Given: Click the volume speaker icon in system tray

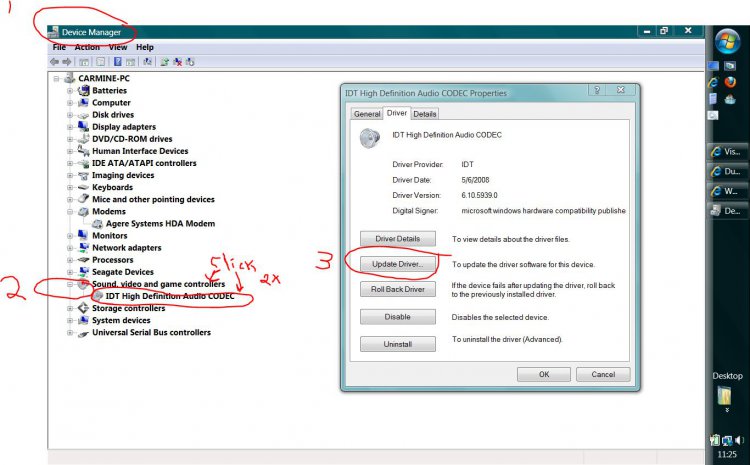Looking at the screenshot, I should pos(739,440).
